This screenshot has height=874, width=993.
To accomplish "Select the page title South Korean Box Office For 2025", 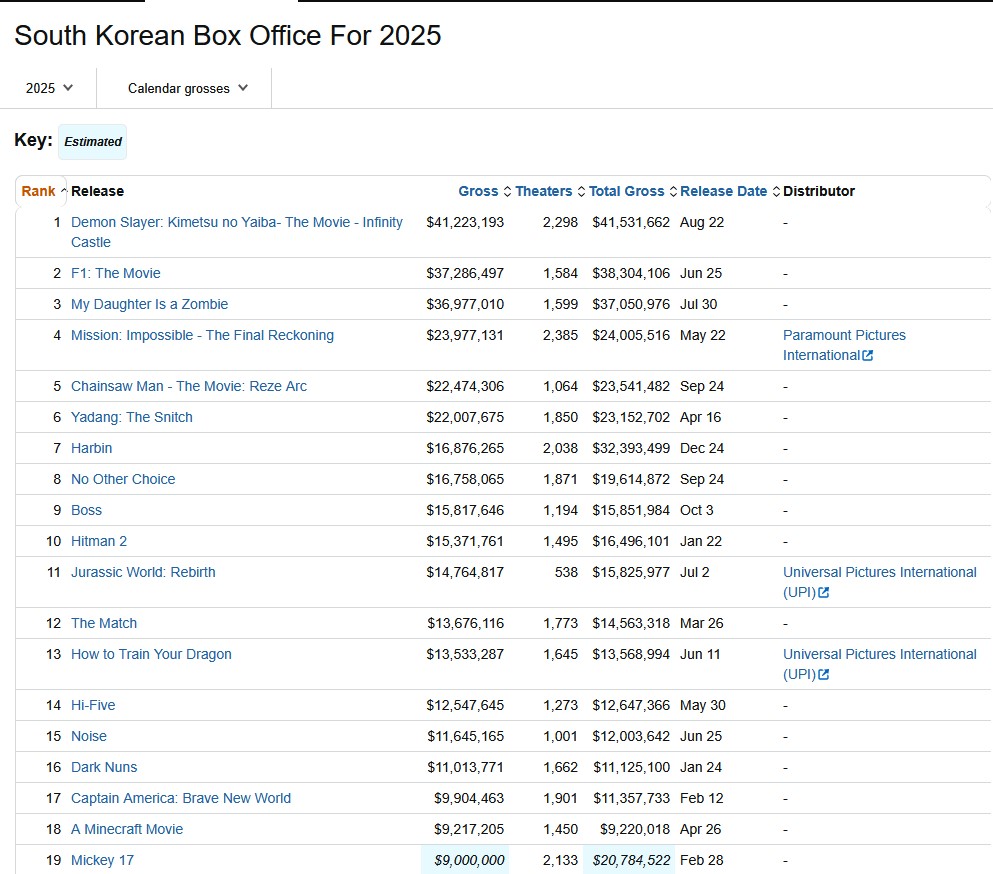I will coord(227,35).
